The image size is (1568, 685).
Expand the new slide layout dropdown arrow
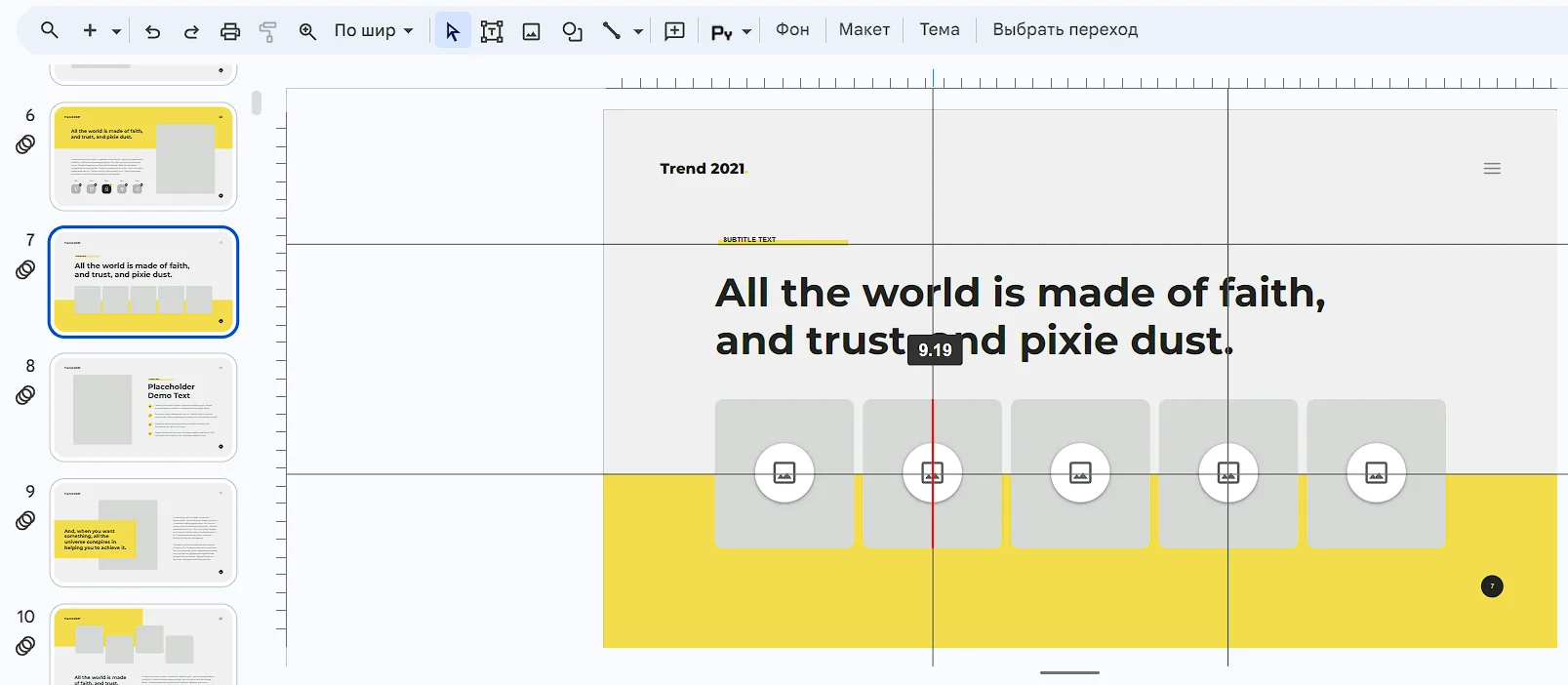[116, 31]
